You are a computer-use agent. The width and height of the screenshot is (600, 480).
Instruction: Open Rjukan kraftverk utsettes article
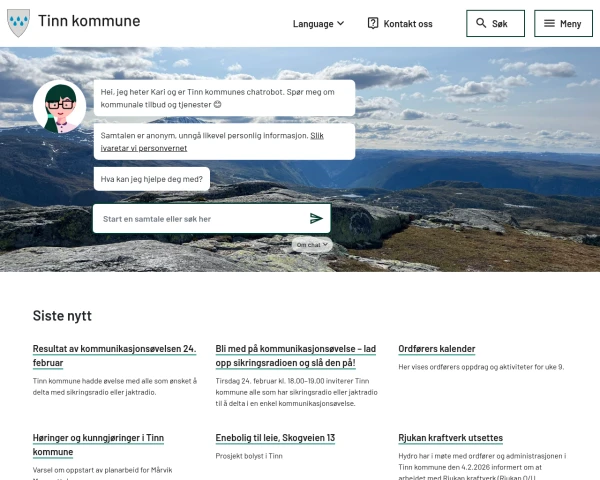(x=450, y=438)
